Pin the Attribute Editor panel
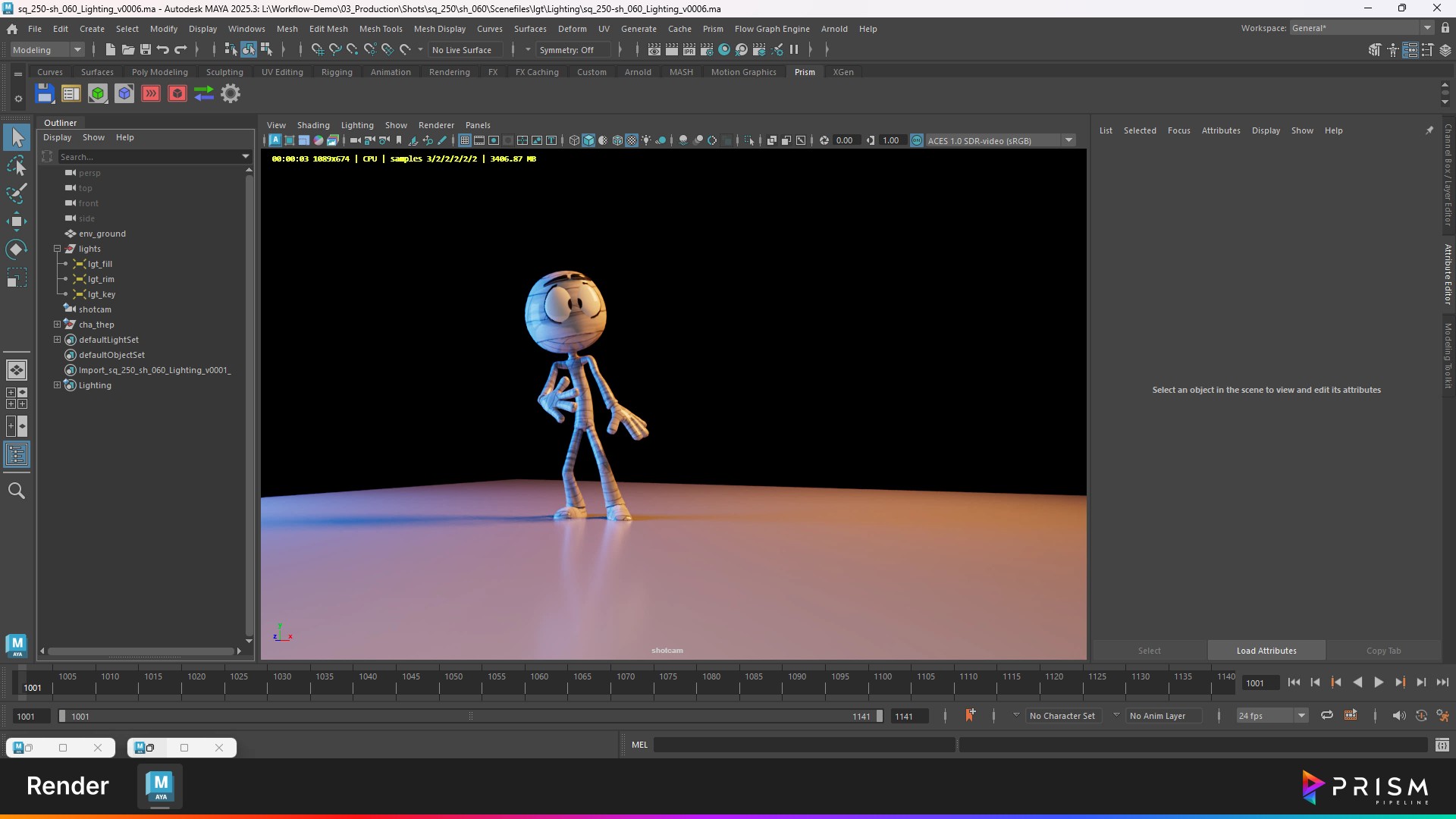The image size is (1456, 819). (x=1429, y=130)
